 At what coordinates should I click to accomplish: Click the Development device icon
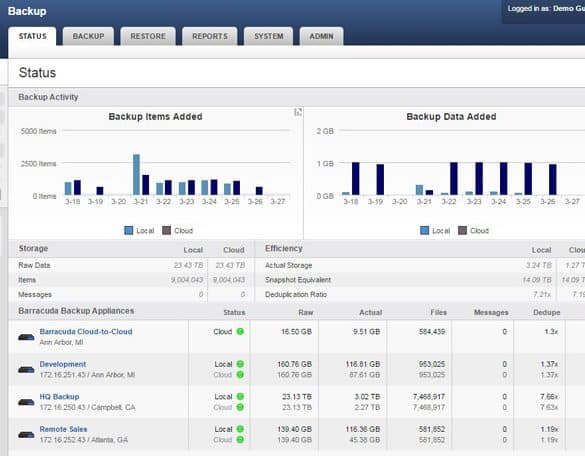pos(26,370)
